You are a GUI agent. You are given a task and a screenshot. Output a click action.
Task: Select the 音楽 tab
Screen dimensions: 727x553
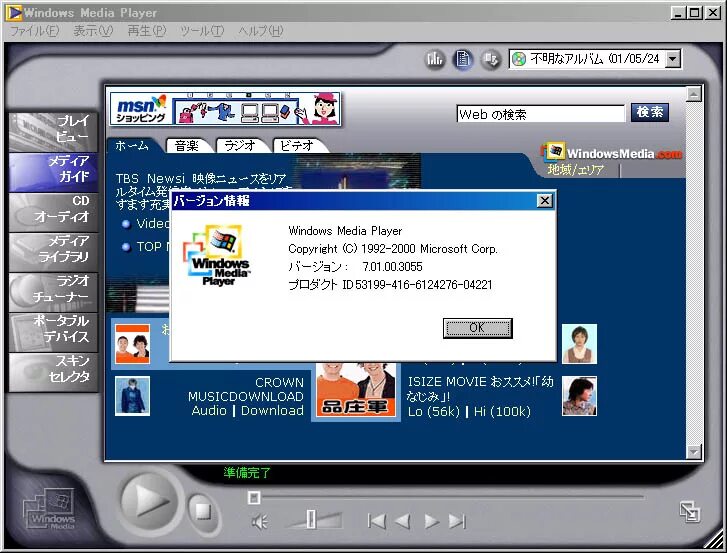187,146
